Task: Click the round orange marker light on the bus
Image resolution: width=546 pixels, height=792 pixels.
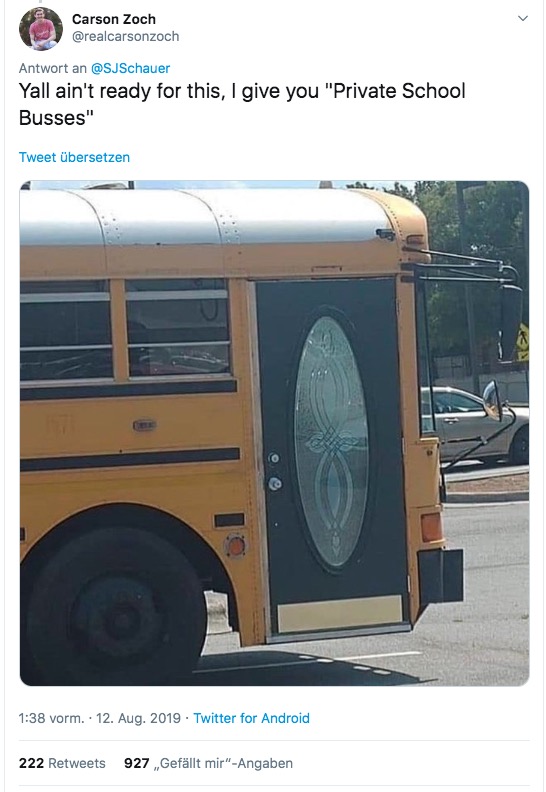Action: pyautogui.click(x=235, y=546)
